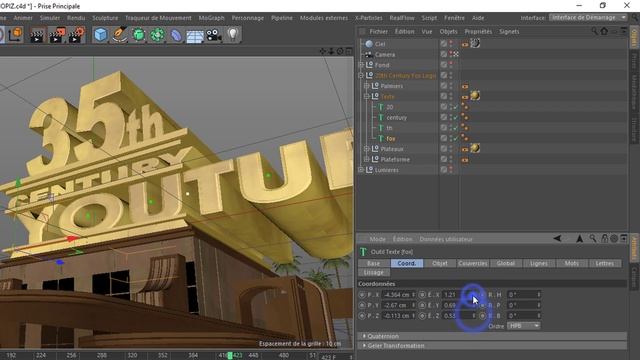Add a Cube primitive object

[x=101, y=35]
